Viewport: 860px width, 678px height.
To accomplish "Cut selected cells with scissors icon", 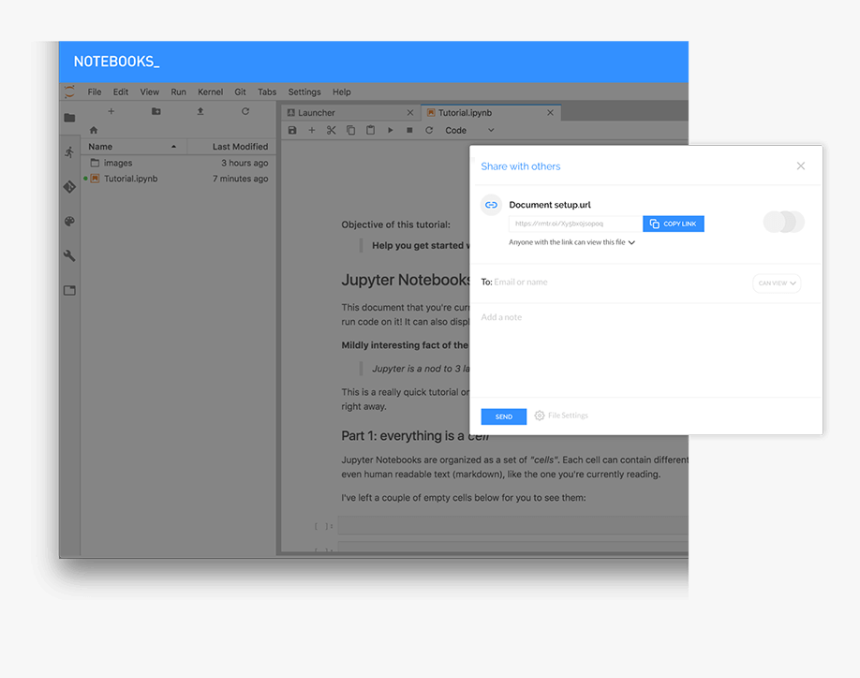I will point(331,130).
